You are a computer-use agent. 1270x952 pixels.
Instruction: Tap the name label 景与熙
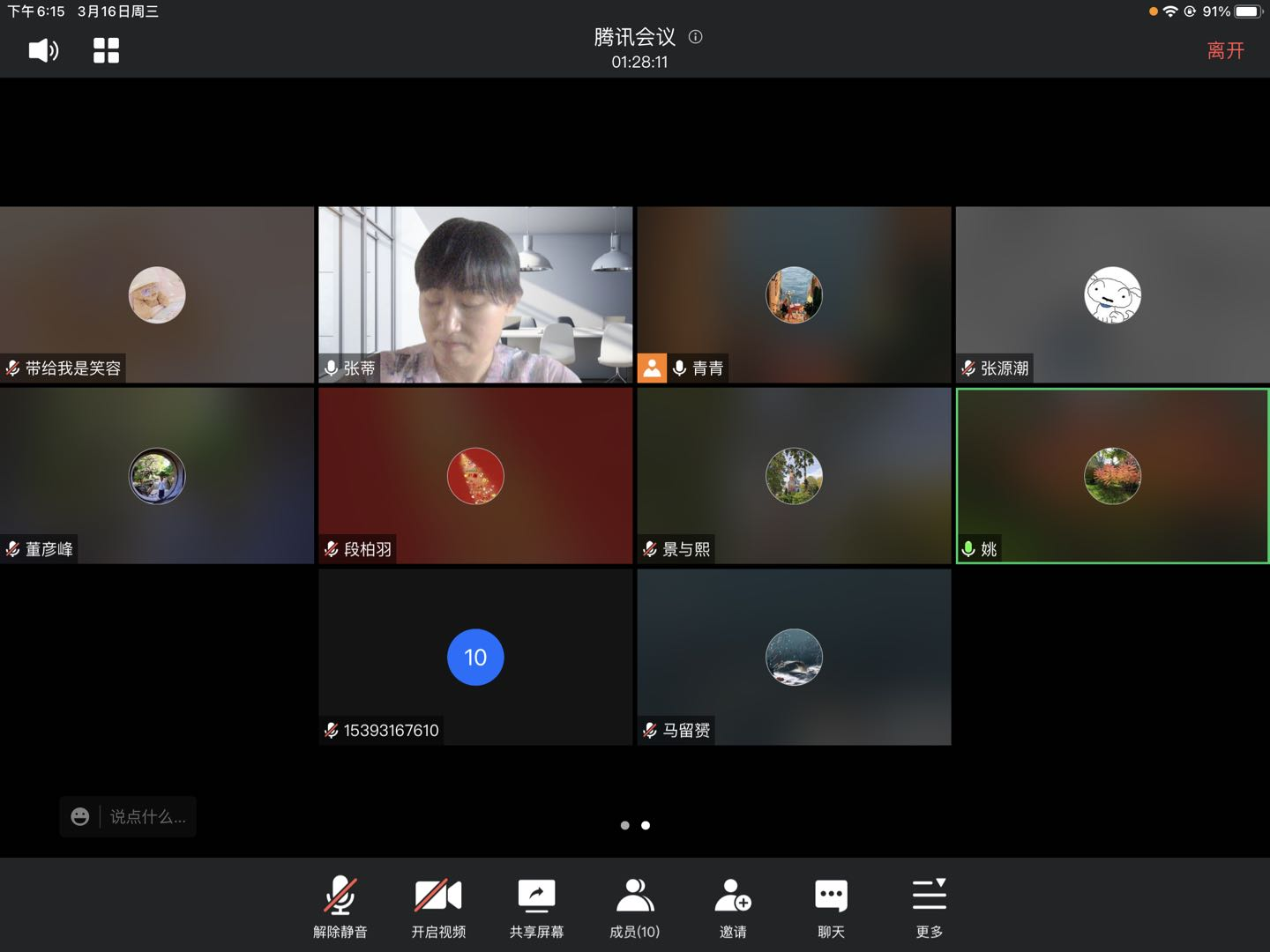[x=686, y=549]
